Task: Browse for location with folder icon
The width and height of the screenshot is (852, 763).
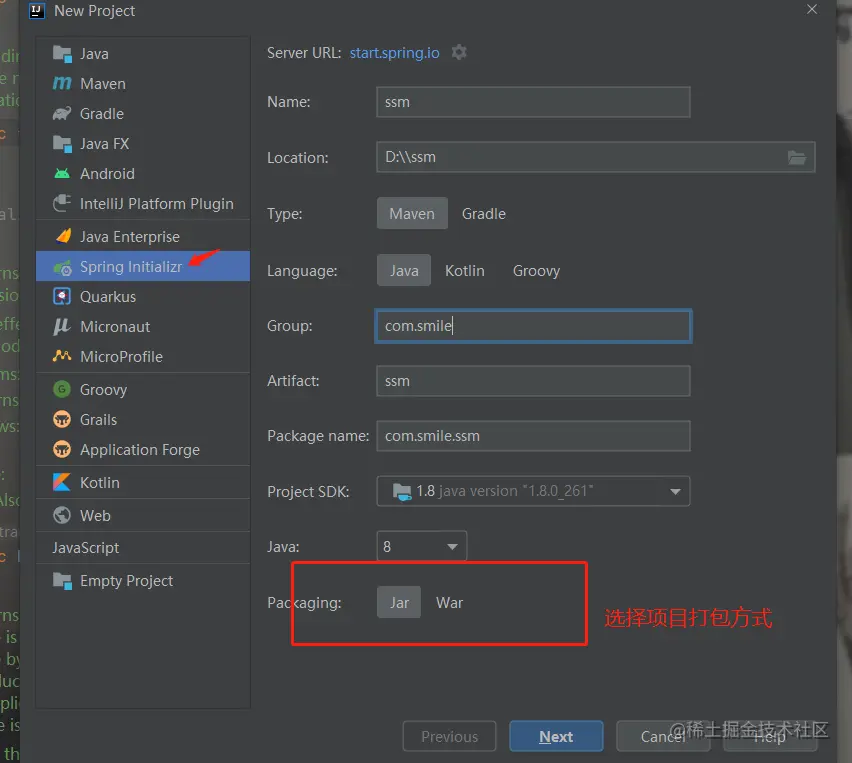Action: tap(797, 158)
